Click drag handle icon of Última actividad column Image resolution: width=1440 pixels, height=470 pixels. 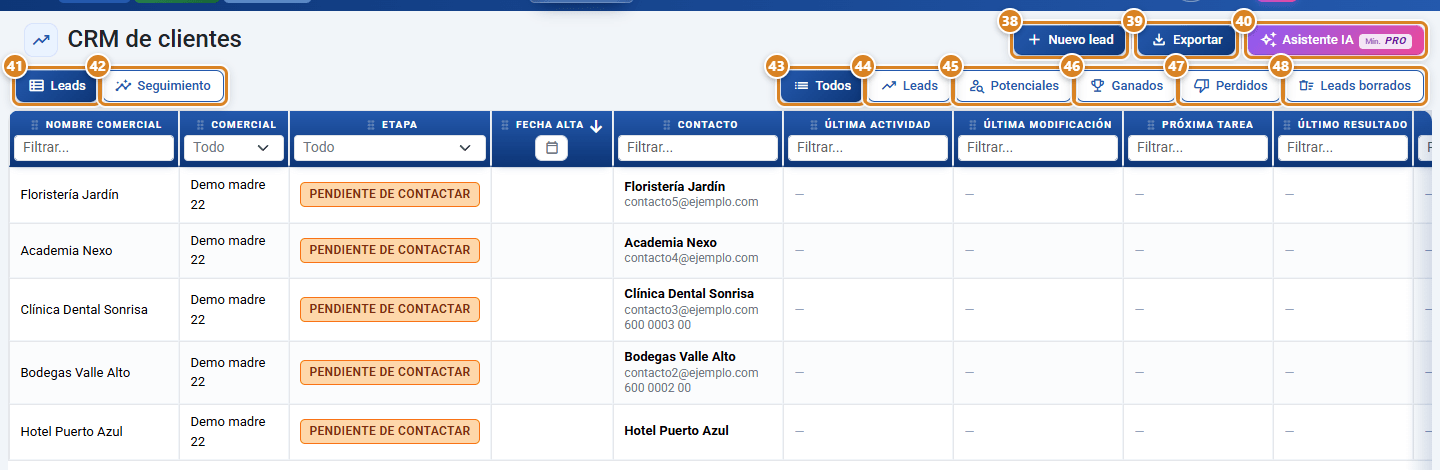click(x=814, y=125)
